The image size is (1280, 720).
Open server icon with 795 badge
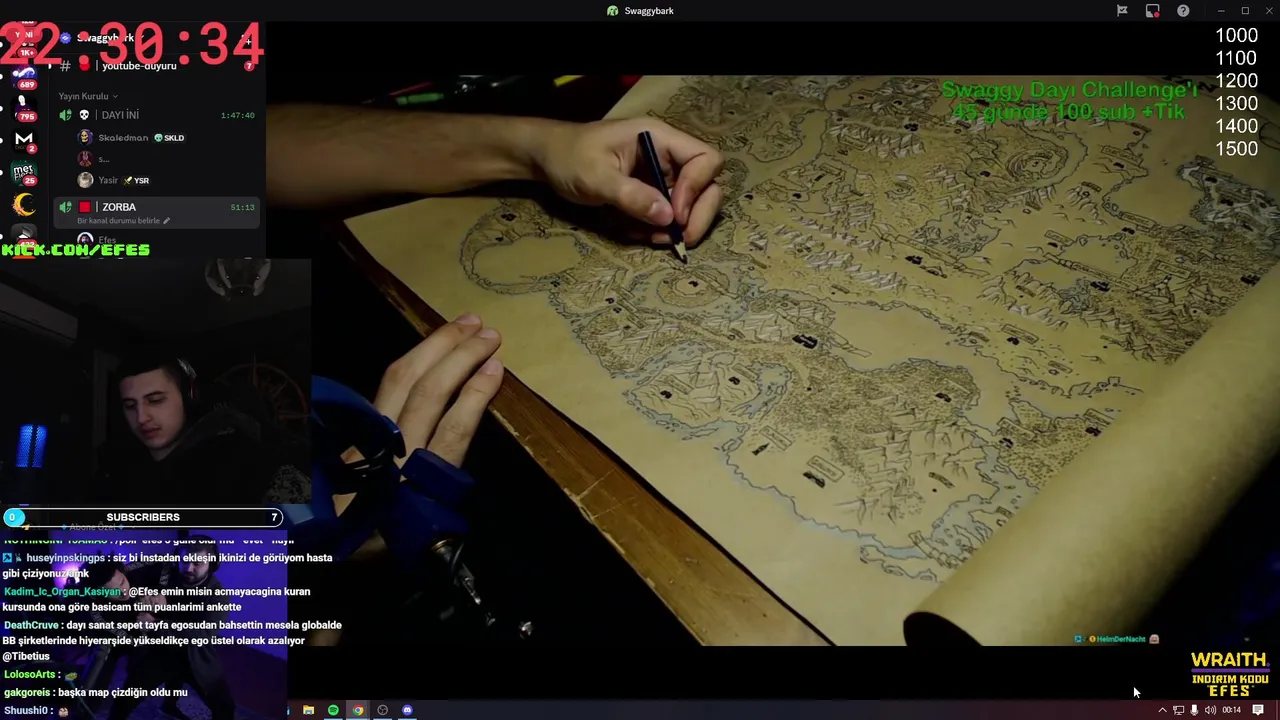point(24,108)
